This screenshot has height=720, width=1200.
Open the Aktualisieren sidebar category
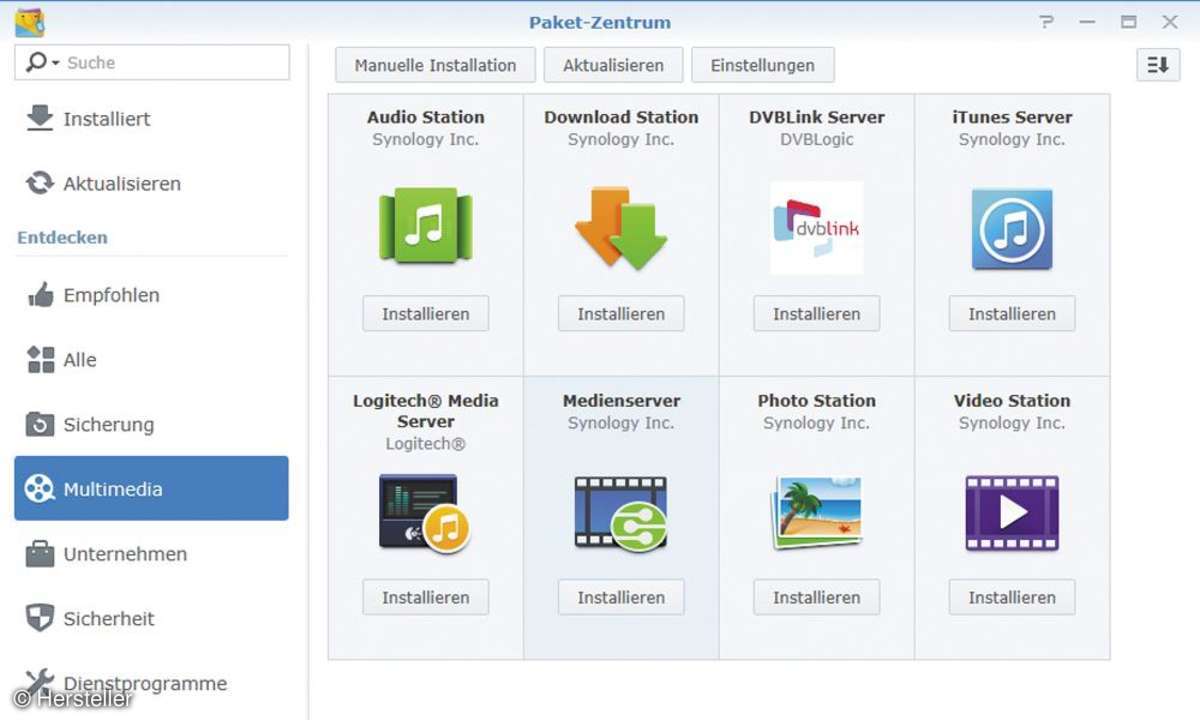[x=151, y=183]
